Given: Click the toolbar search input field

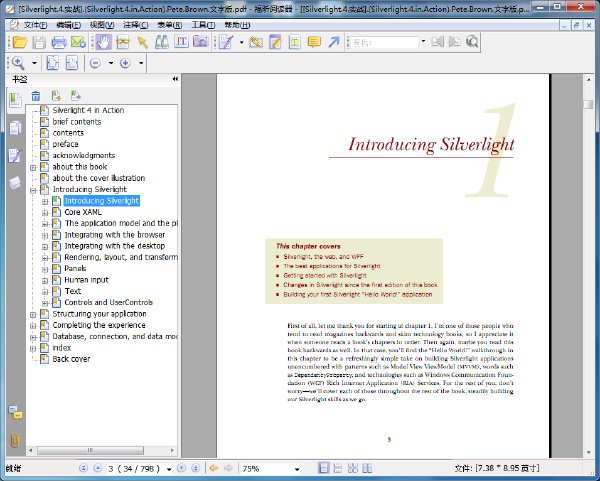Looking at the screenshot, I should (385, 42).
